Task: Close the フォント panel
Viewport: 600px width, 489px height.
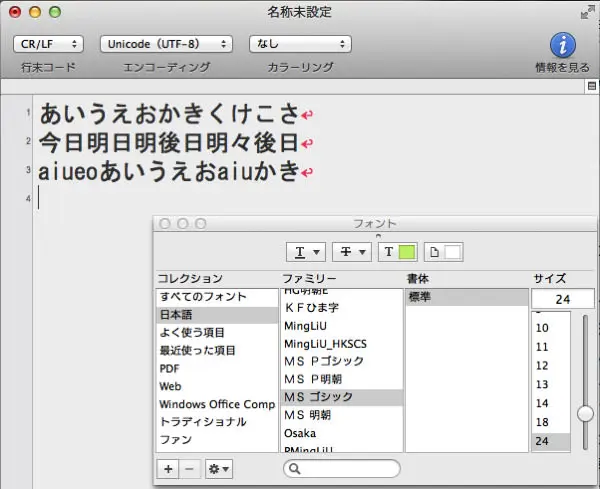Action: (x=165, y=223)
